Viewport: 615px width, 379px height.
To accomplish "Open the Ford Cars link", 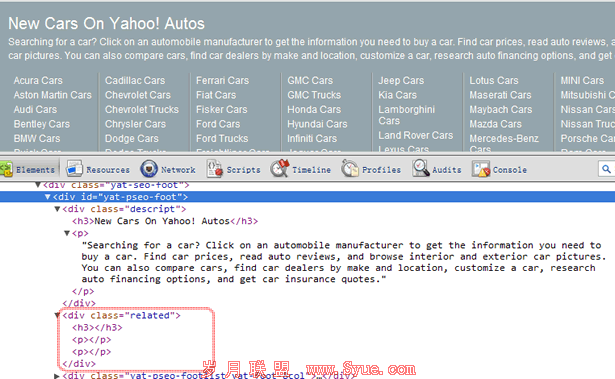I will click(x=218, y=124).
